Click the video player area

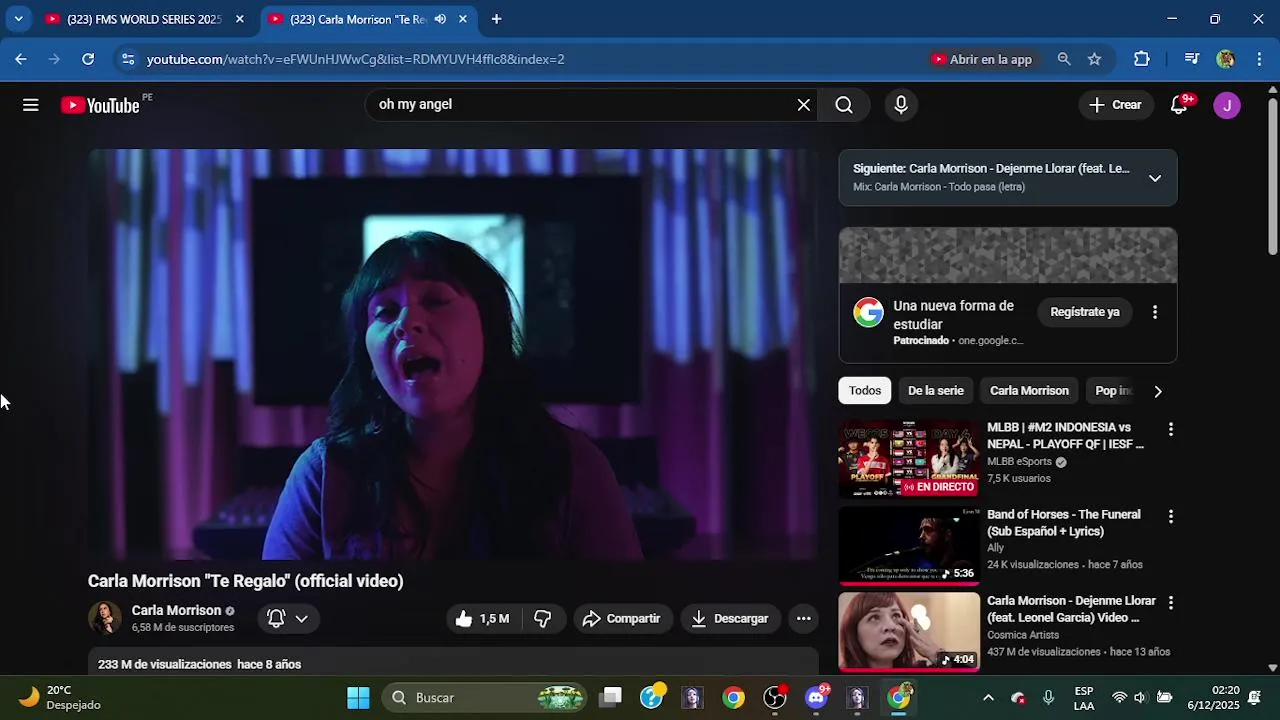453,355
